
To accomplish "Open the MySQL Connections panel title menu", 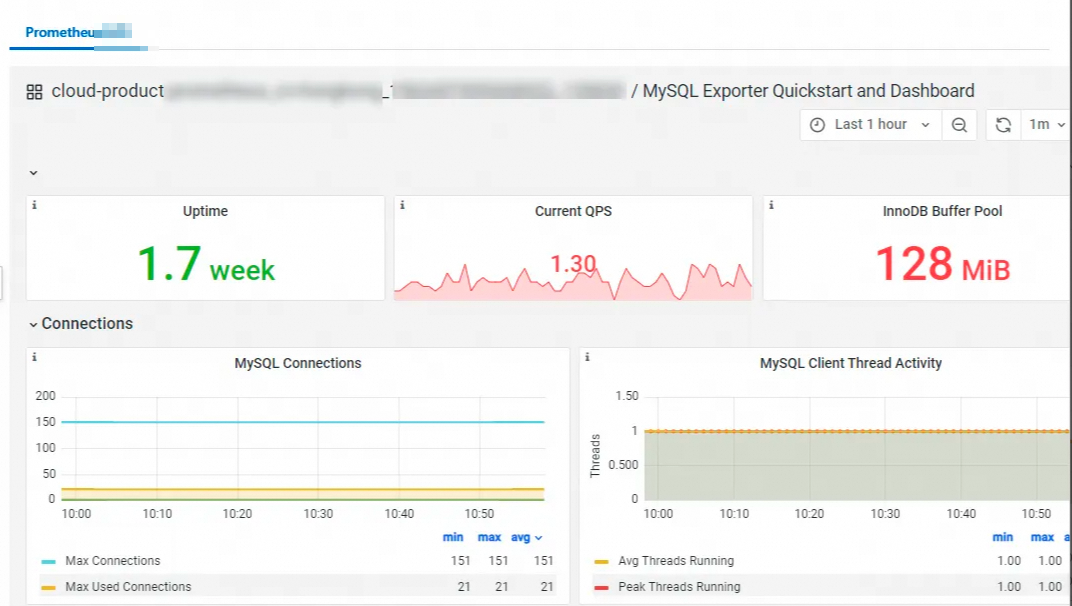I will point(297,363).
